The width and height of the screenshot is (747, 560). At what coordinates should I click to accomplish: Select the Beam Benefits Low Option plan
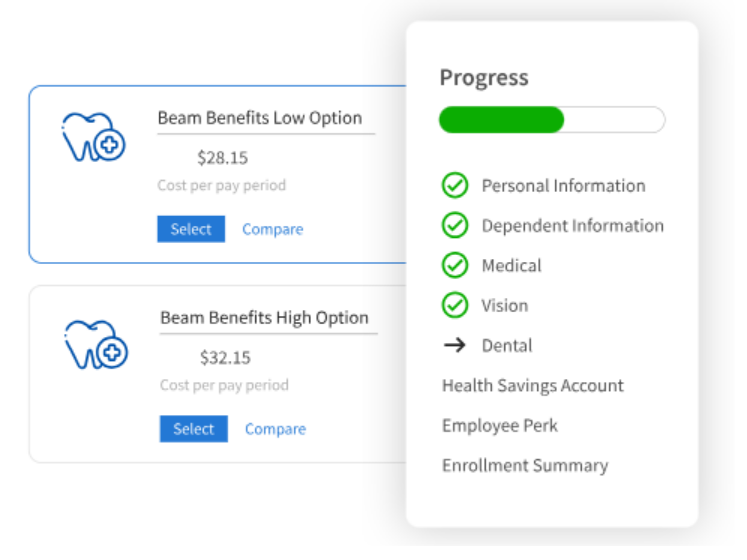[191, 229]
